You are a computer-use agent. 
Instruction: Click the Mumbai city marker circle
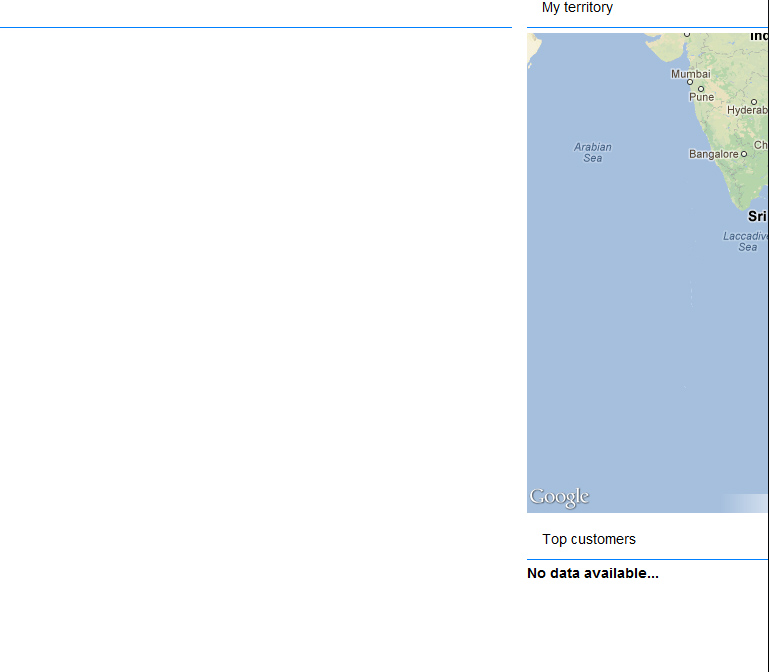pos(690,82)
